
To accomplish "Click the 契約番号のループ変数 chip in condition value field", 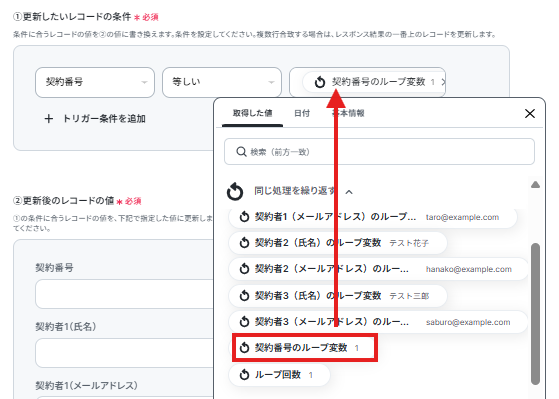I will pos(374,82).
